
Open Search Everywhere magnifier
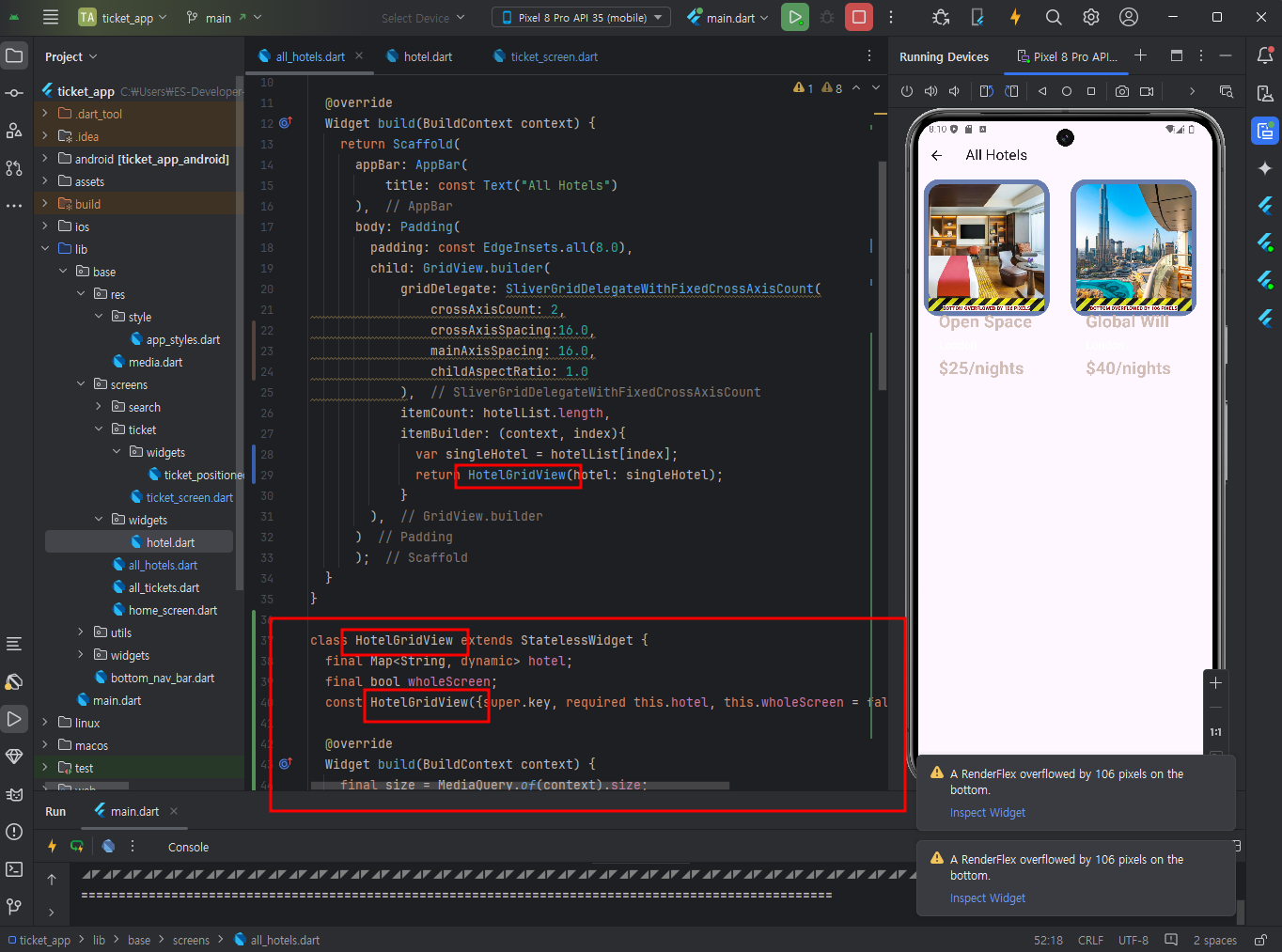1054,17
